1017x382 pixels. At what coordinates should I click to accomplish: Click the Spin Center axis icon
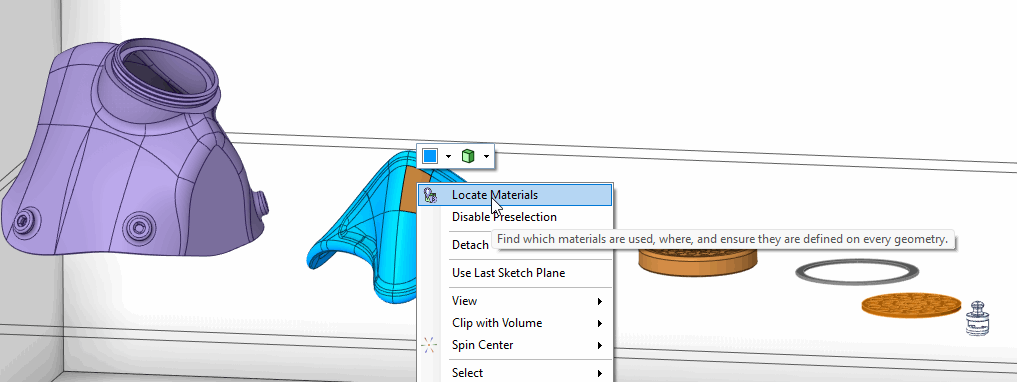pos(429,345)
